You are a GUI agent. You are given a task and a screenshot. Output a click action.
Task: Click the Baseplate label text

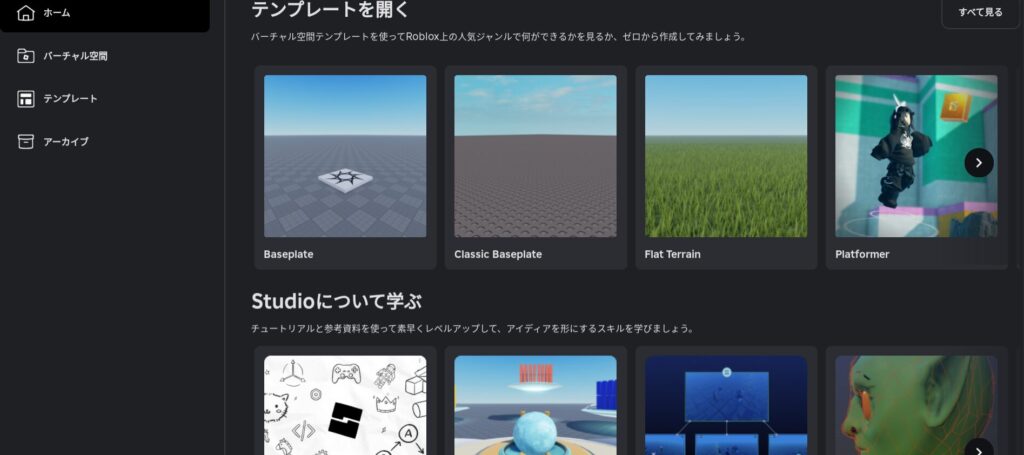click(288, 255)
